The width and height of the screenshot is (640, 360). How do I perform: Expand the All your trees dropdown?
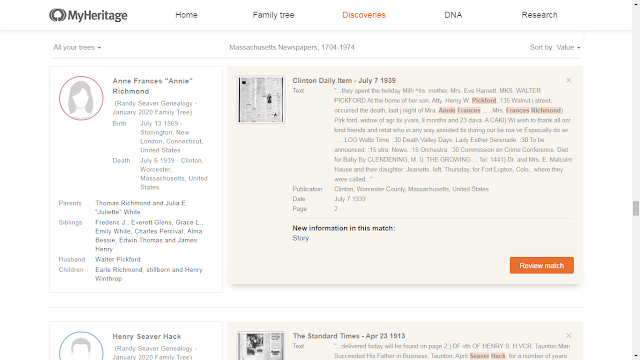(77, 47)
